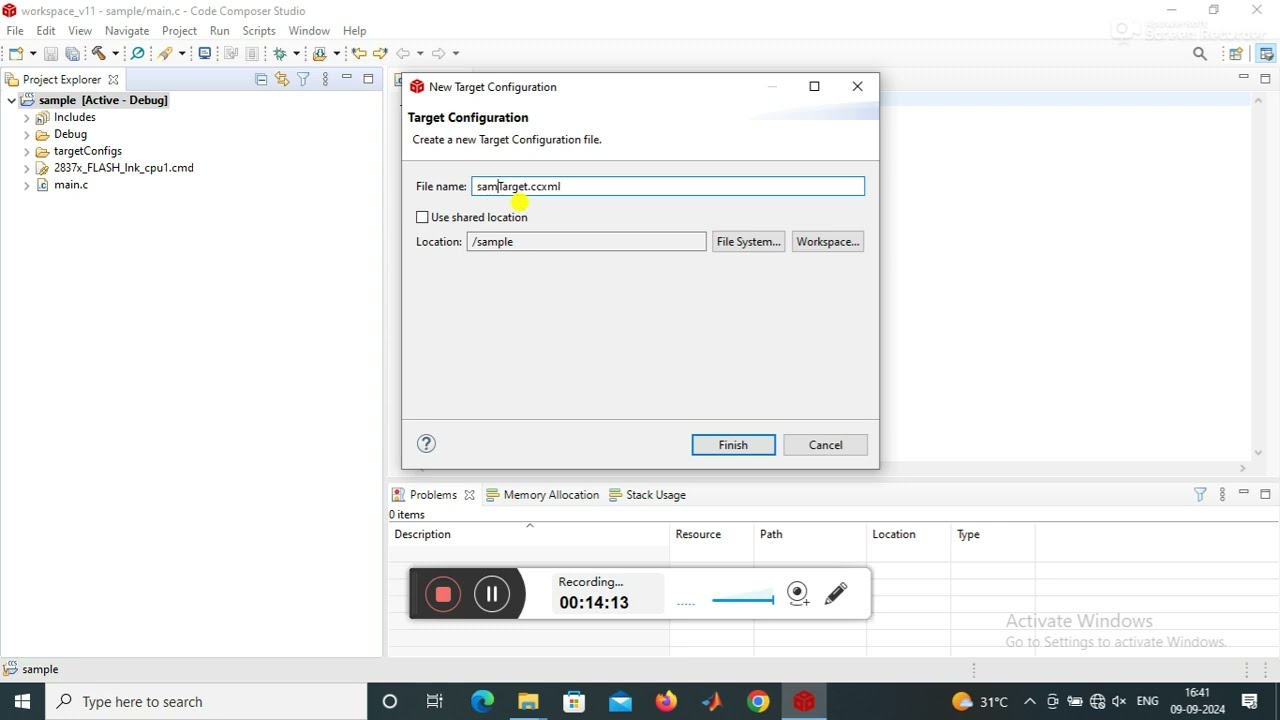Viewport: 1280px width, 720px height.
Task: Open Chrome from the taskbar
Action: click(758, 702)
